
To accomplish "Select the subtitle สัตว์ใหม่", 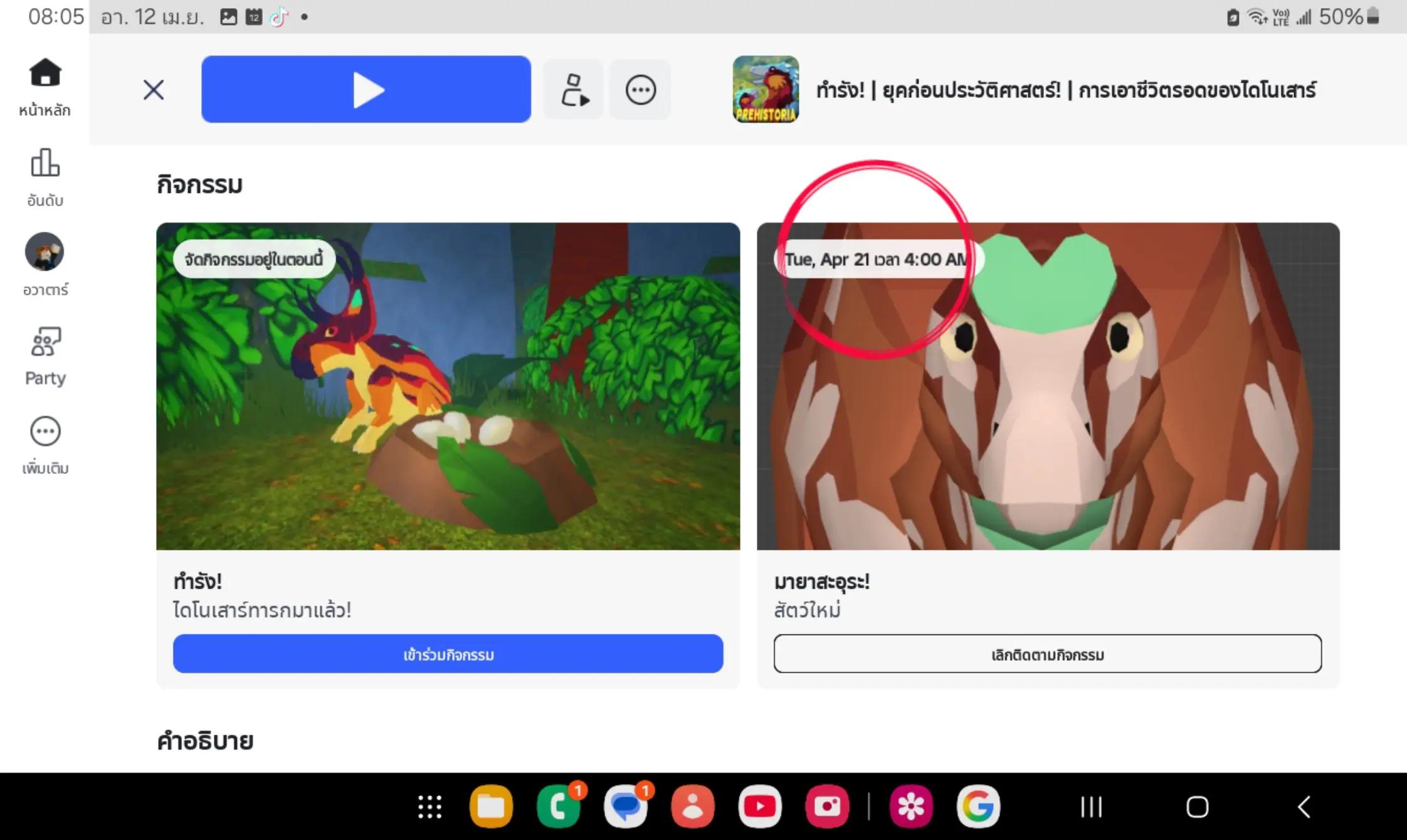I will pyautogui.click(x=808, y=610).
